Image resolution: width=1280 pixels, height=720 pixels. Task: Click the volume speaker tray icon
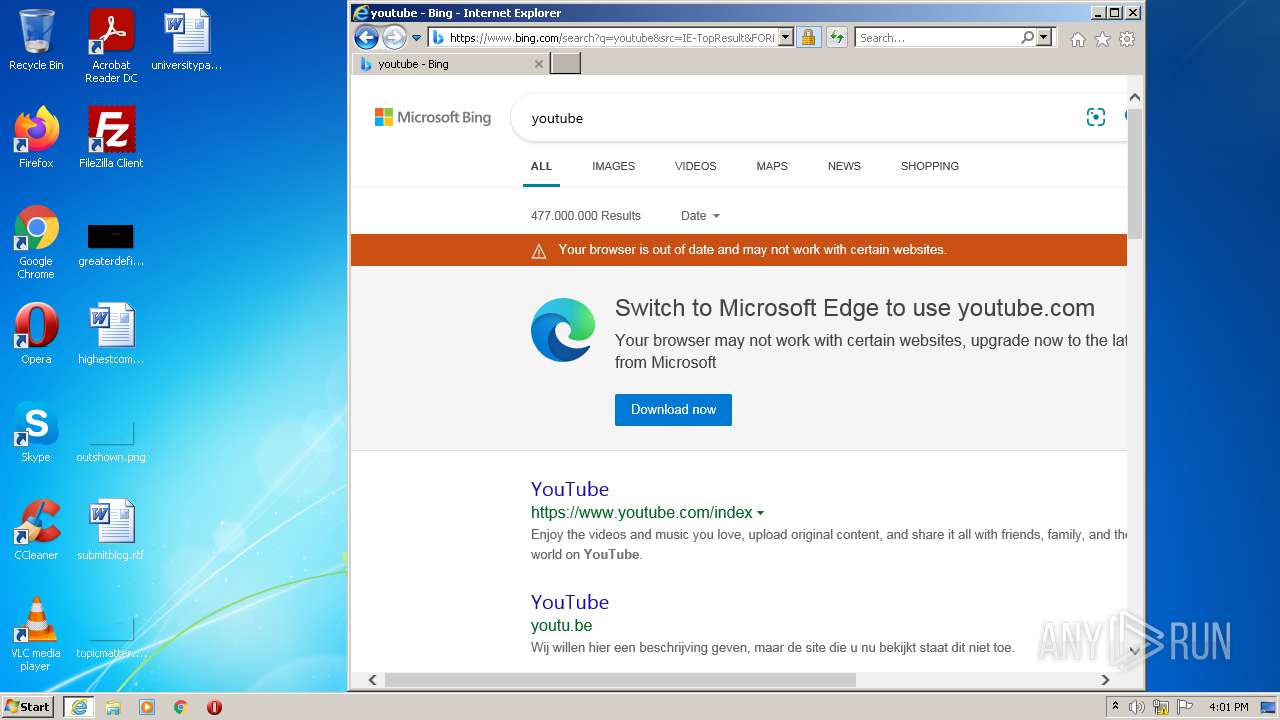pos(1137,707)
